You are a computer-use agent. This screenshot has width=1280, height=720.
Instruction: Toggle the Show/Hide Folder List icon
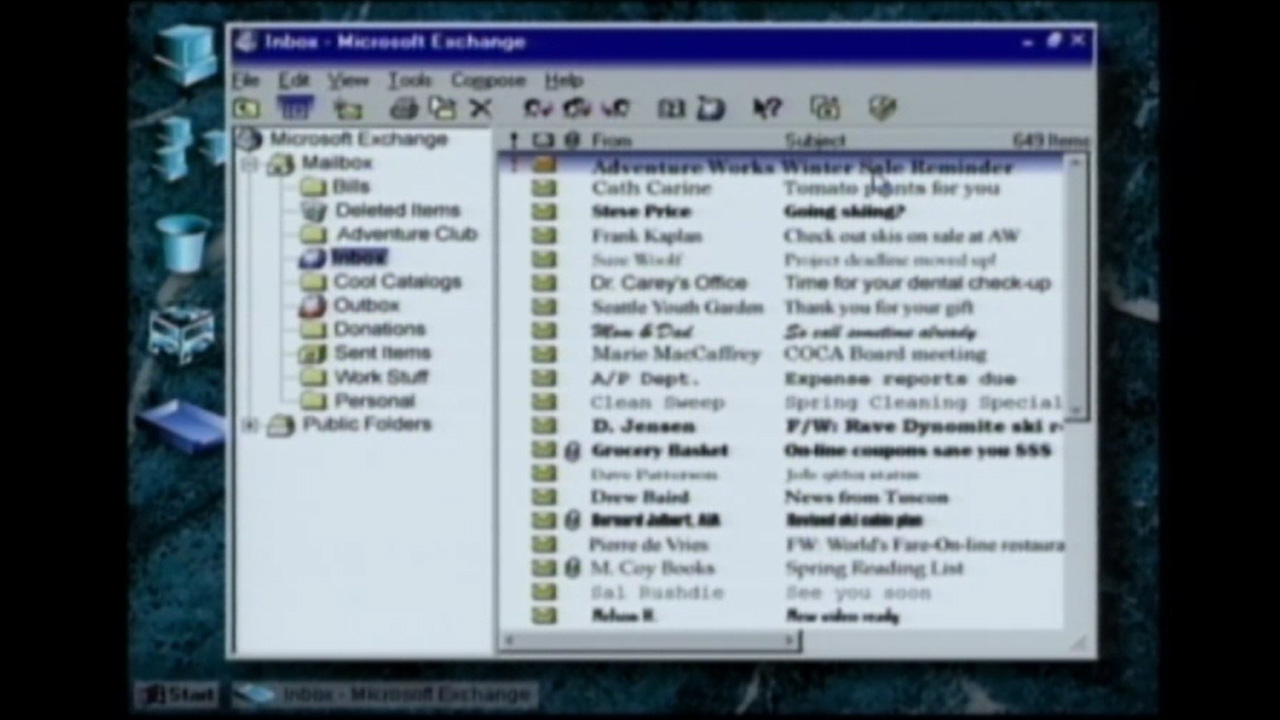(x=295, y=108)
